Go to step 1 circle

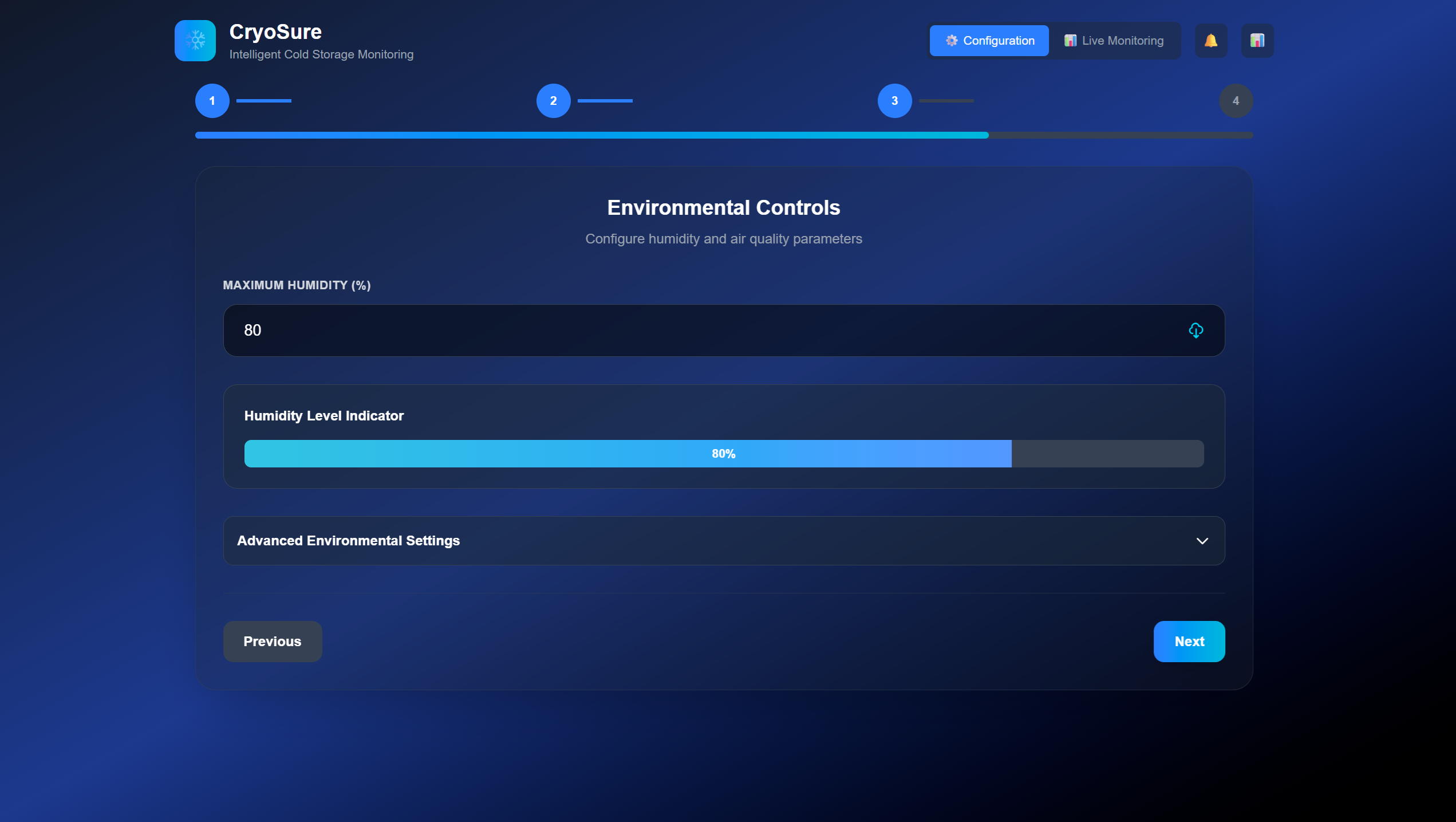(x=212, y=101)
